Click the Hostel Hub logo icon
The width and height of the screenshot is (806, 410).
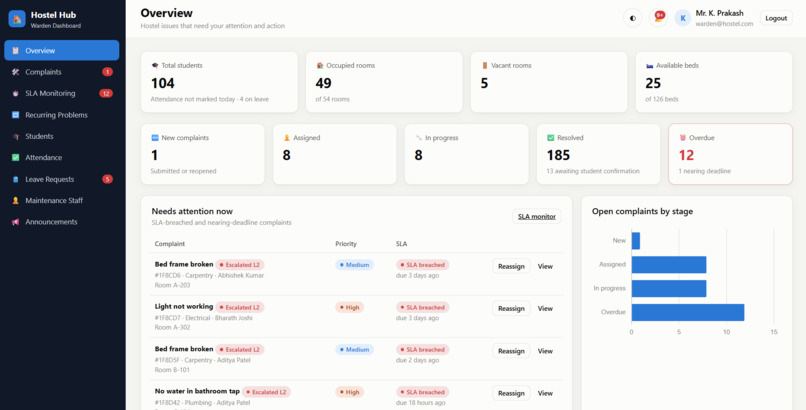click(x=17, y=19)
